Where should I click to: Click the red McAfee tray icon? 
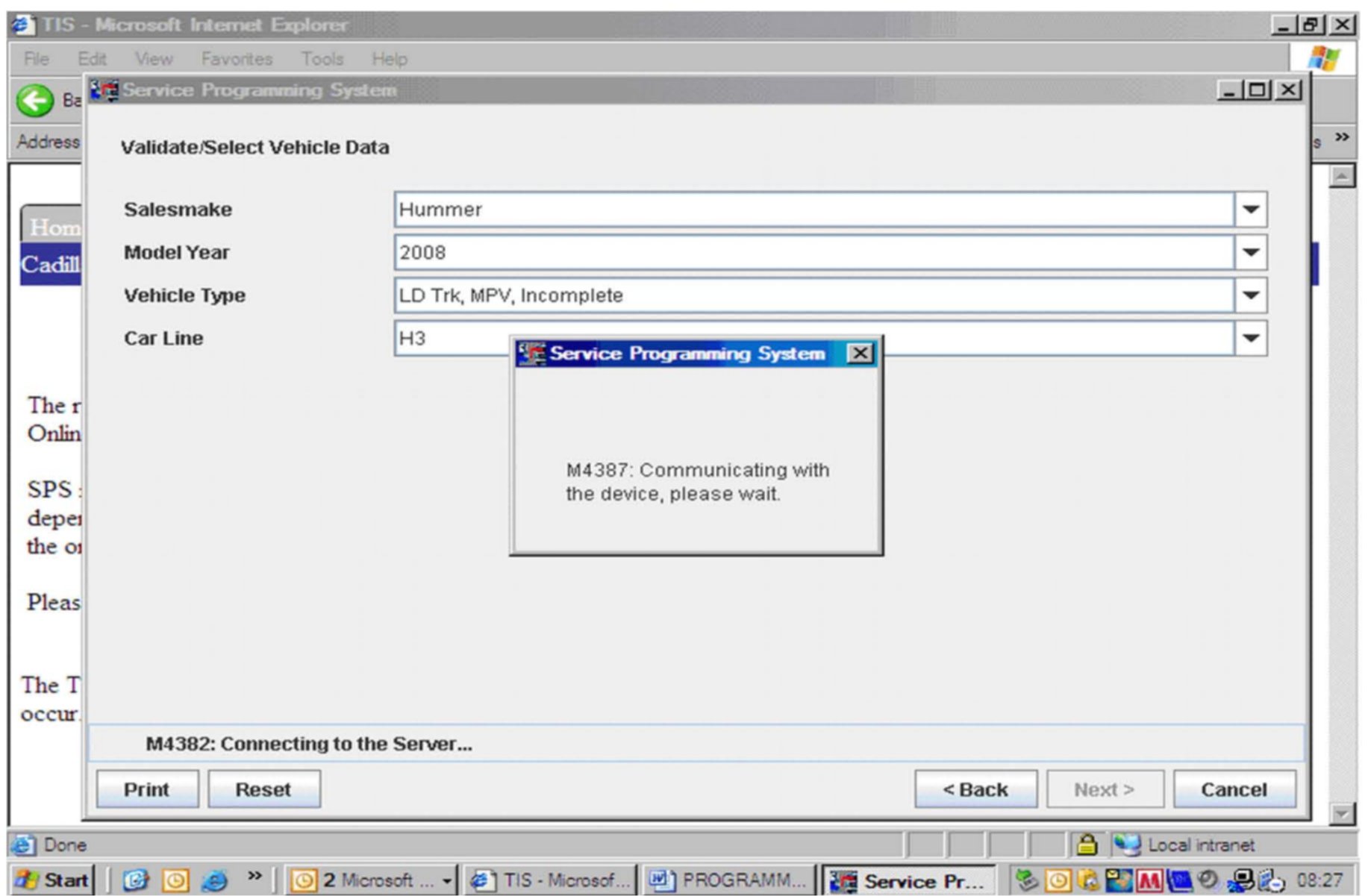tap(1149, 881)
